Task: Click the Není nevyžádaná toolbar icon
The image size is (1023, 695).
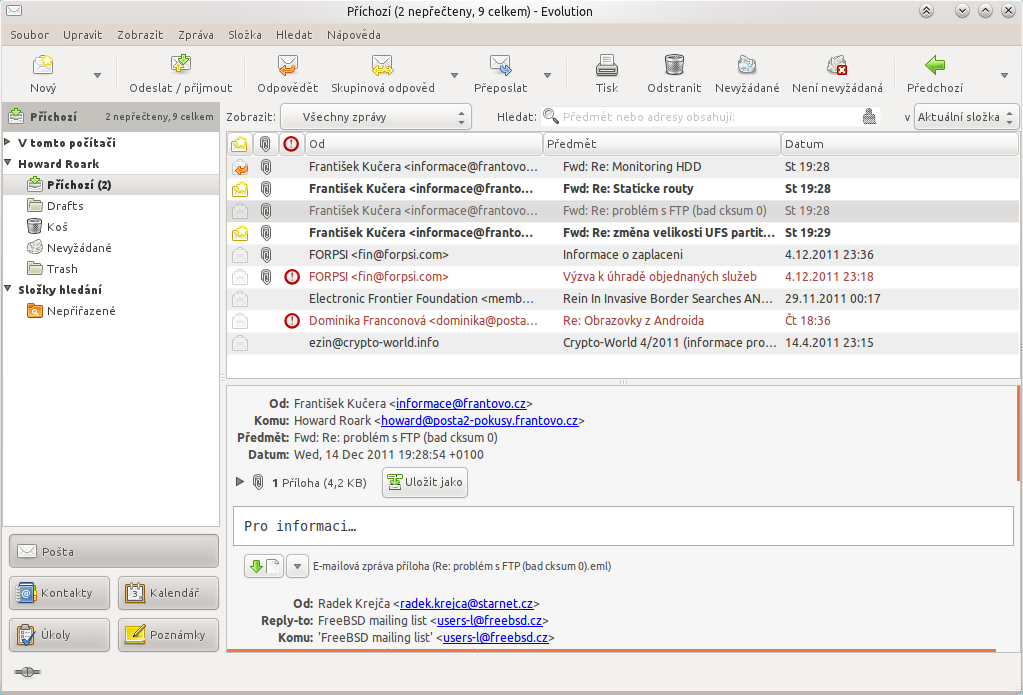Action: tap(837, 66)
